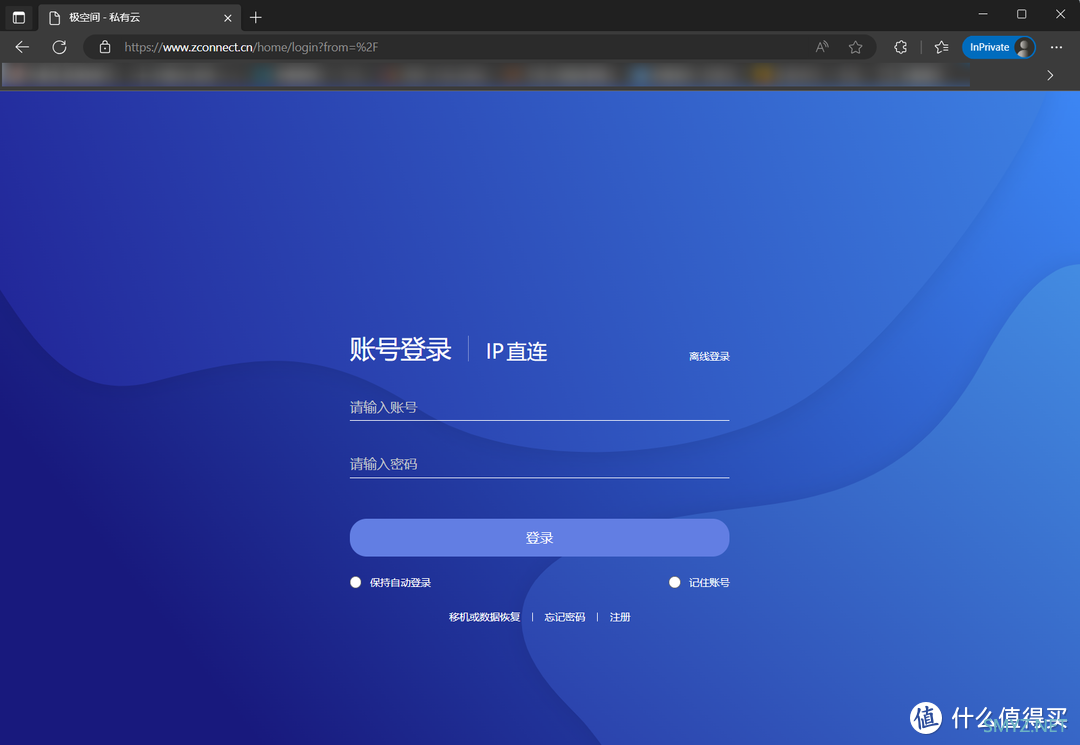Screen dimensions: 1080x745
Task: Click the 登录 button
Action: tap(539, 538)
